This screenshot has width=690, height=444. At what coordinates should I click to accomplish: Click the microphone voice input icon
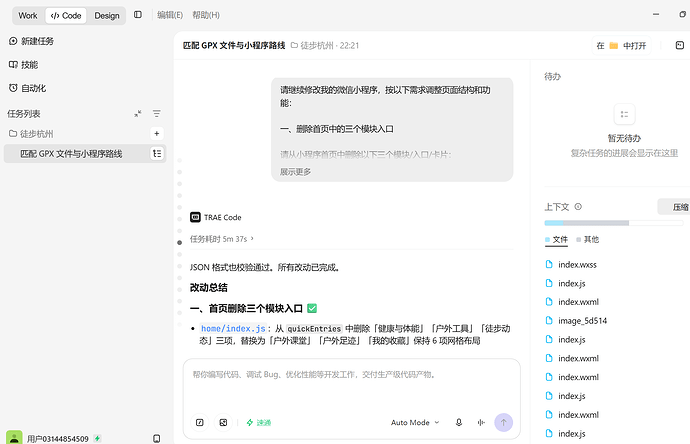459,422
